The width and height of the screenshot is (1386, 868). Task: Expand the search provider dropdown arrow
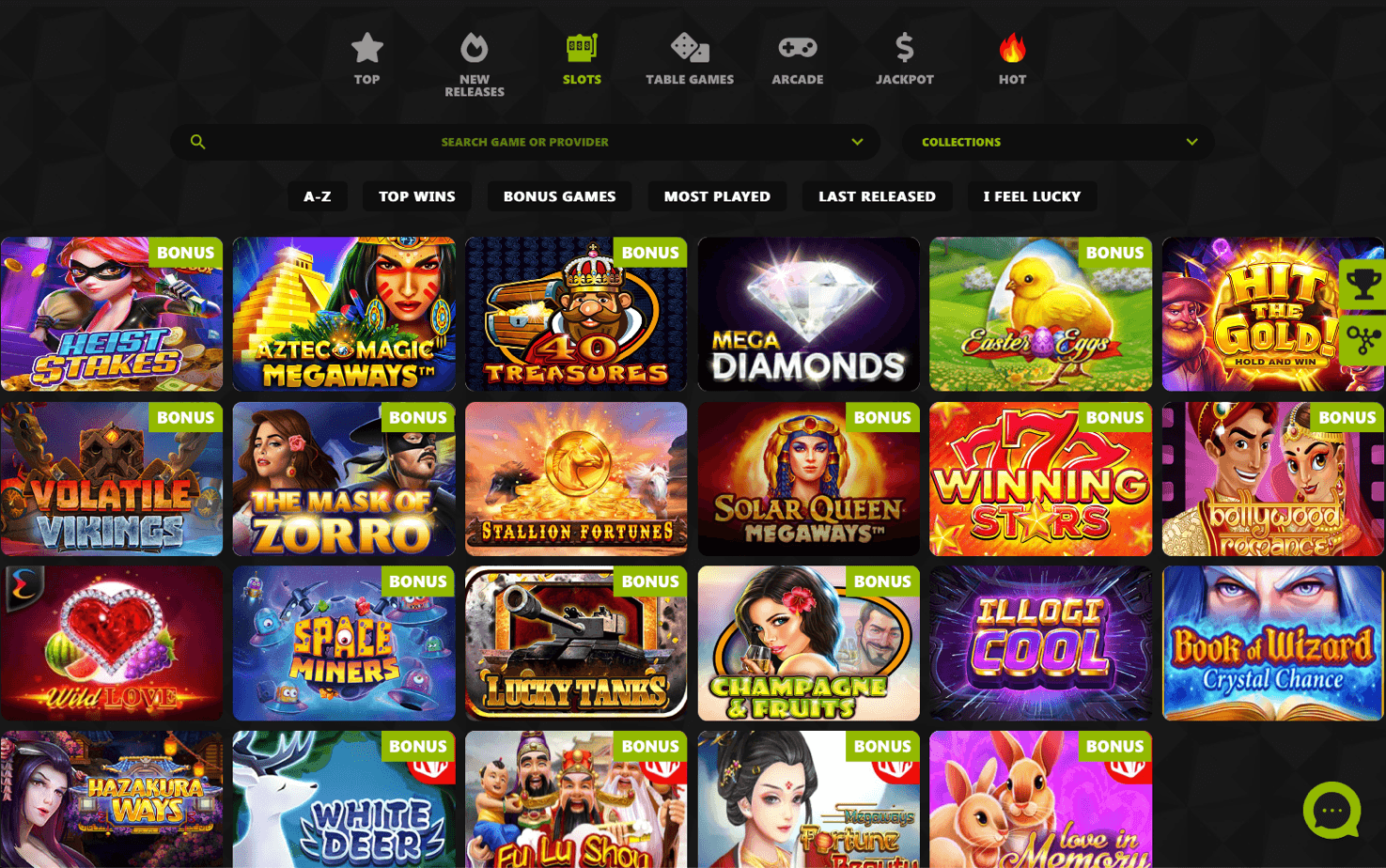857,142
